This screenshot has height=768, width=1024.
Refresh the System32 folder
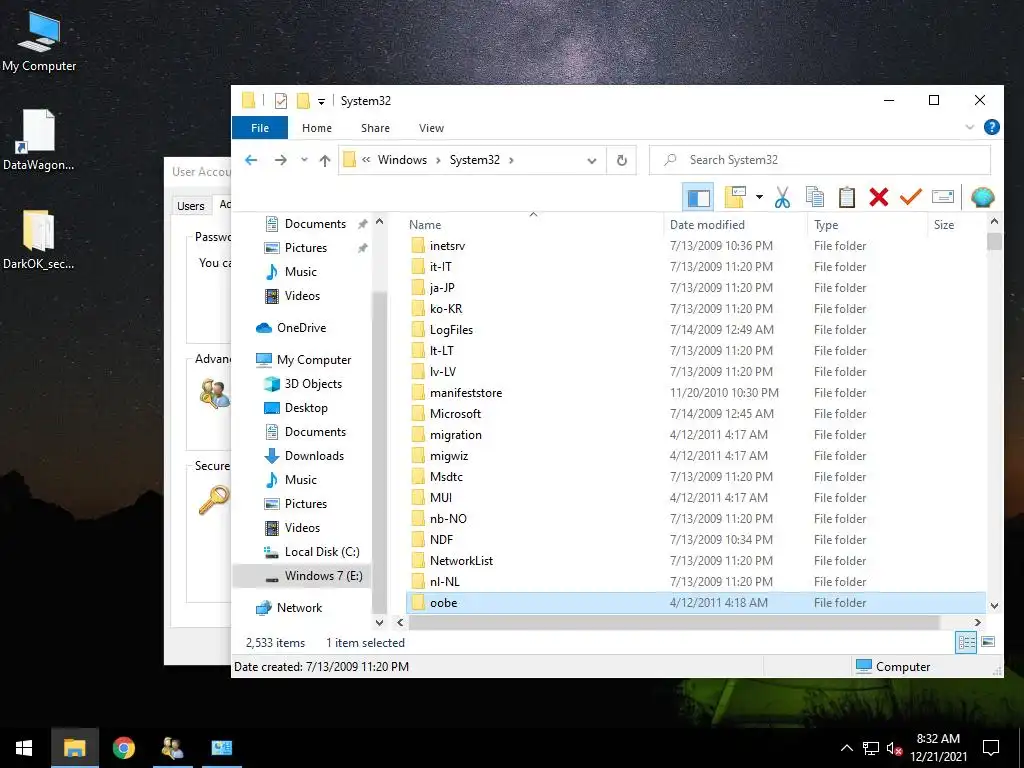pyautogui.click(x=622, y=161)
